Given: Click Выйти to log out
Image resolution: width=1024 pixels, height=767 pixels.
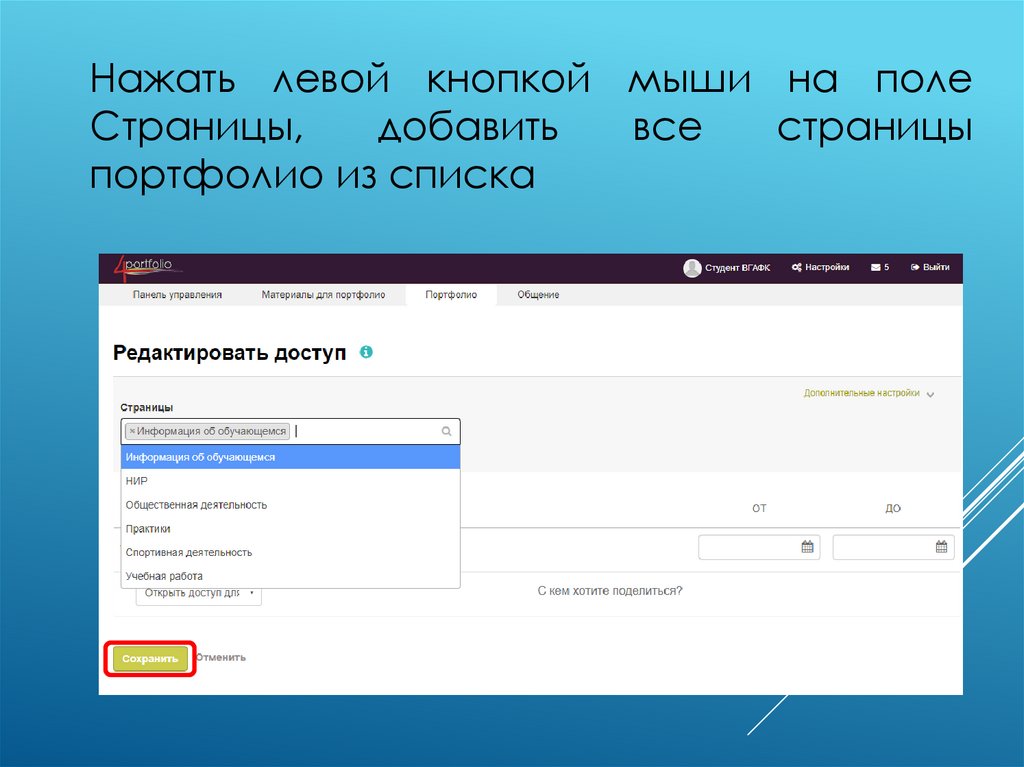Looking at the screenshot, I should click(x=930, y=267).
